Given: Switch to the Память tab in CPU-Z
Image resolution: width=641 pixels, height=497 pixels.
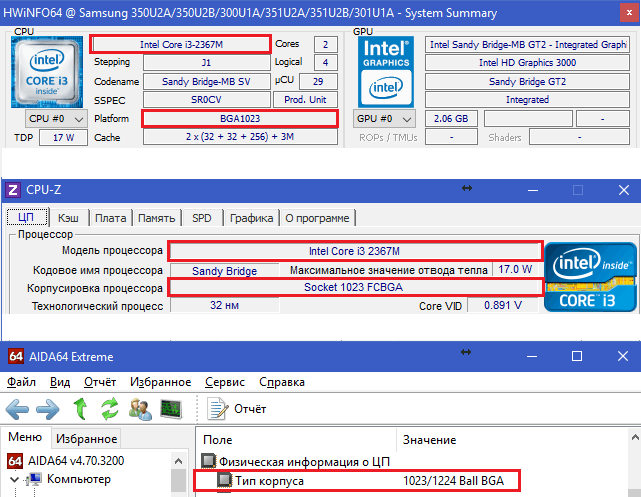Looking at the screenshot, I should (x=156, y=218).
